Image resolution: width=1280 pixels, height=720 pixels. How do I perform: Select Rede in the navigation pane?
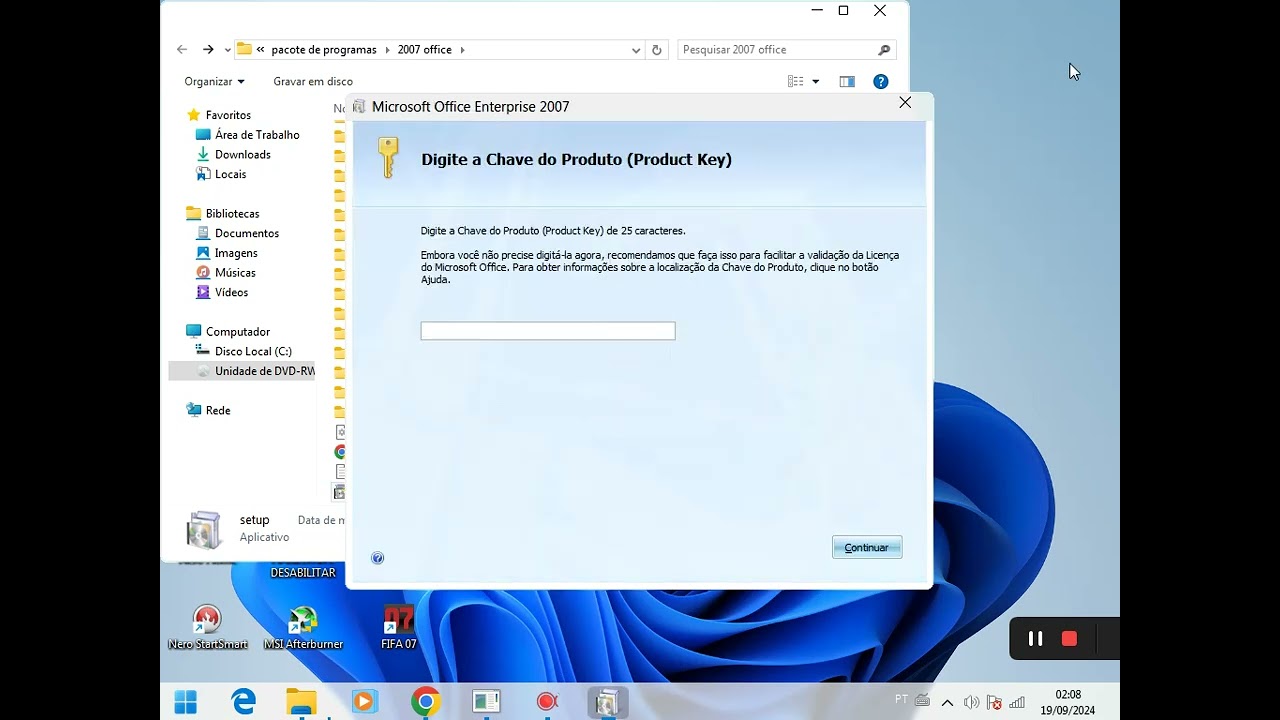pyautogui.click(x=218, y=410)
